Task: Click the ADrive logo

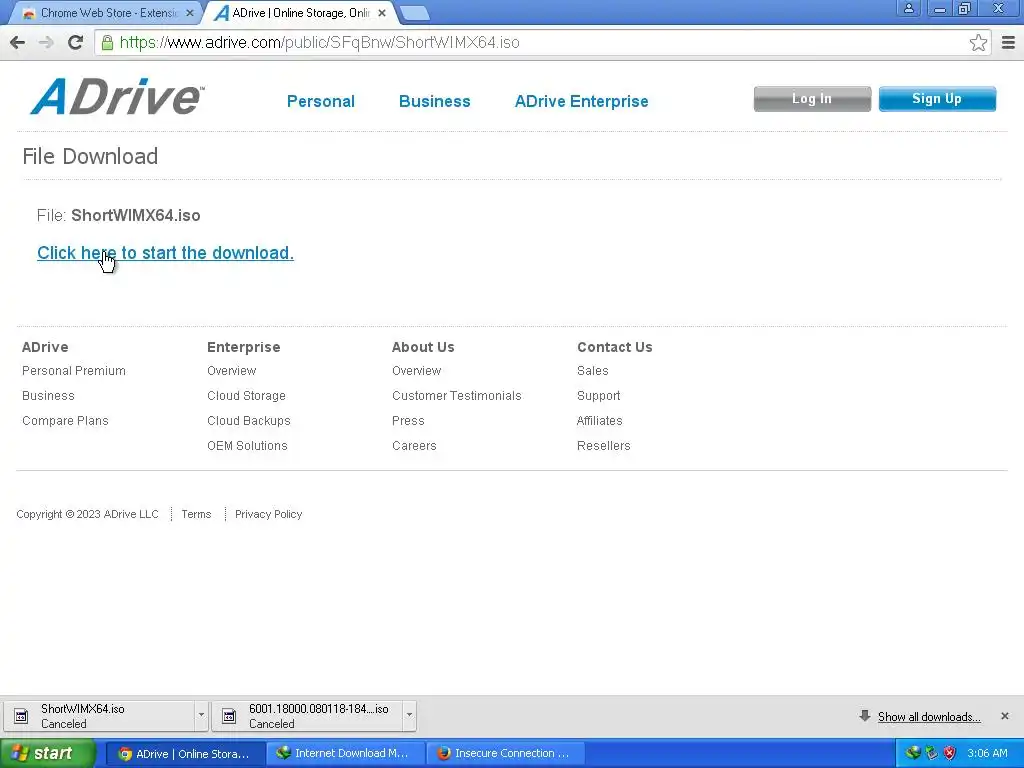Action: (118, 97)
